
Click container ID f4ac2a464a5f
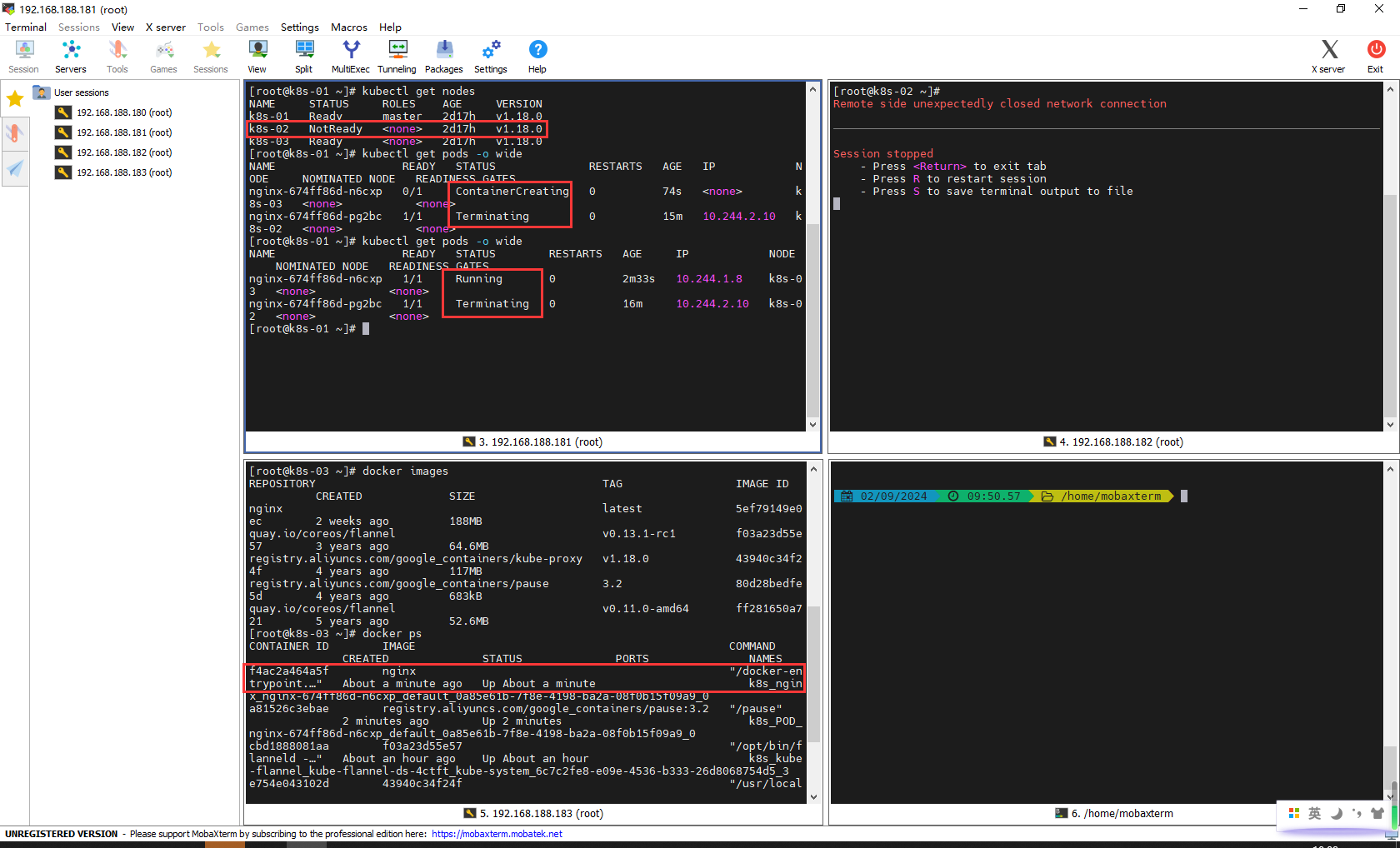point(288,671)
